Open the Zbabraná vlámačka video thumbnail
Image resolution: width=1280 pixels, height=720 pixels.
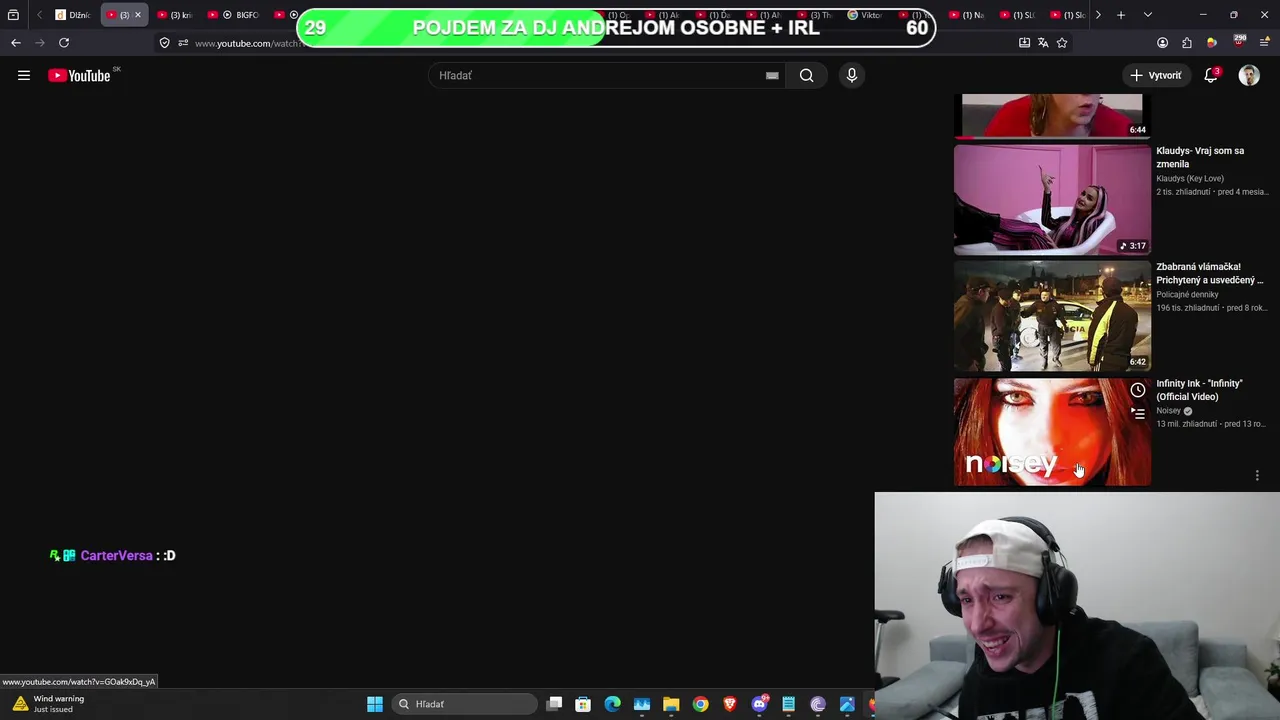tap(1052, 316)
